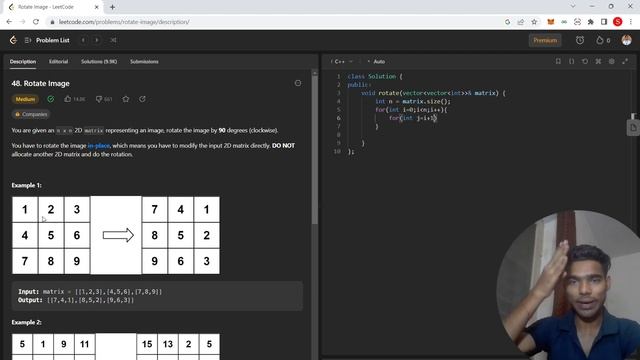Open the LeetCode logo home link
Image resolution: width=640 pixels, height=360 pixels.
[x=13, y=40]
